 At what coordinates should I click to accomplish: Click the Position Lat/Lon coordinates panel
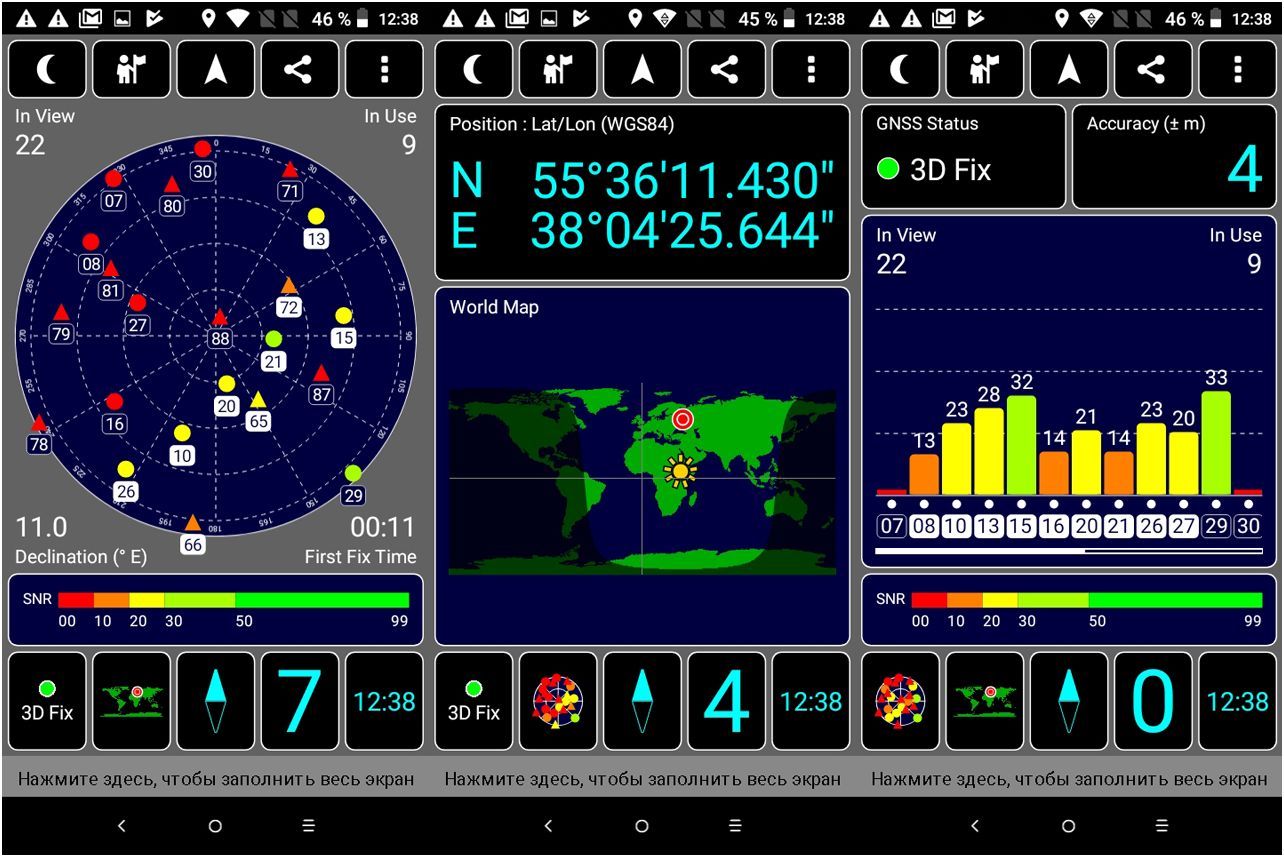642,192
